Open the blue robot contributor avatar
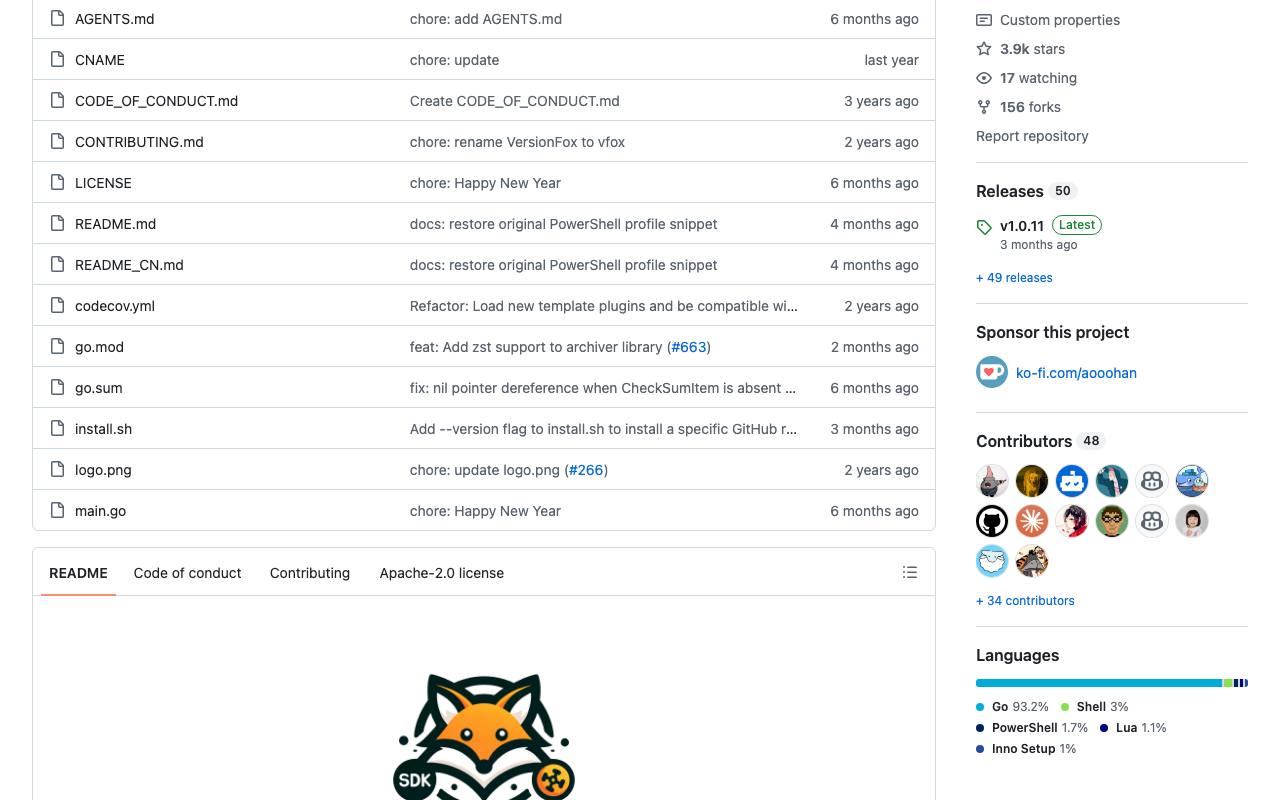Screen dimensions: 1280x800 1072,481
